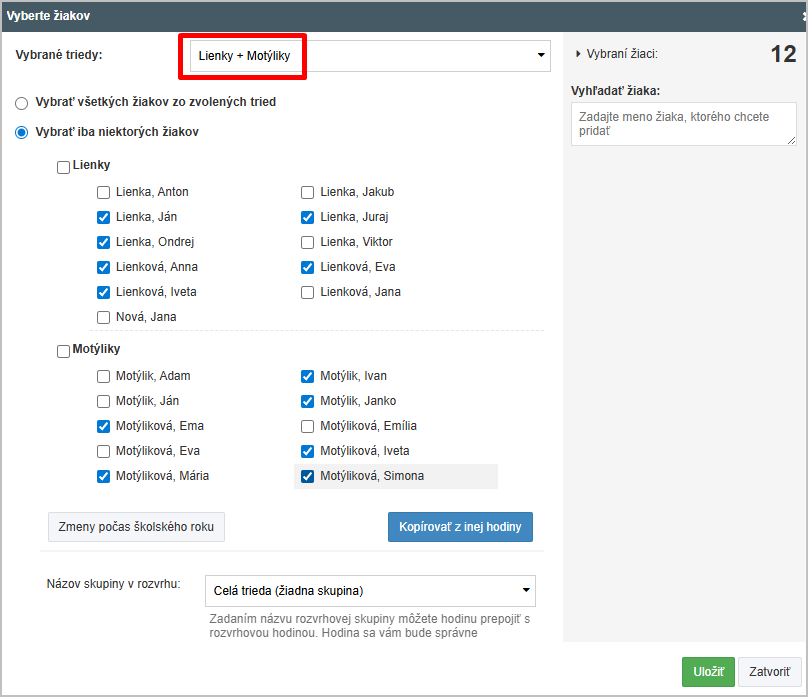Viewport: 808px width, 697px height.
Task: Check the whole Motýliky class checkbox
Action: (x=64, y=351)
